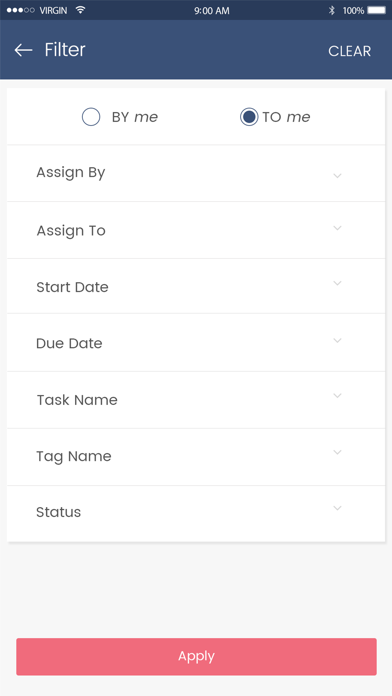
Task: Open the Due Date dropdown arrow
Action: [337, 340]
